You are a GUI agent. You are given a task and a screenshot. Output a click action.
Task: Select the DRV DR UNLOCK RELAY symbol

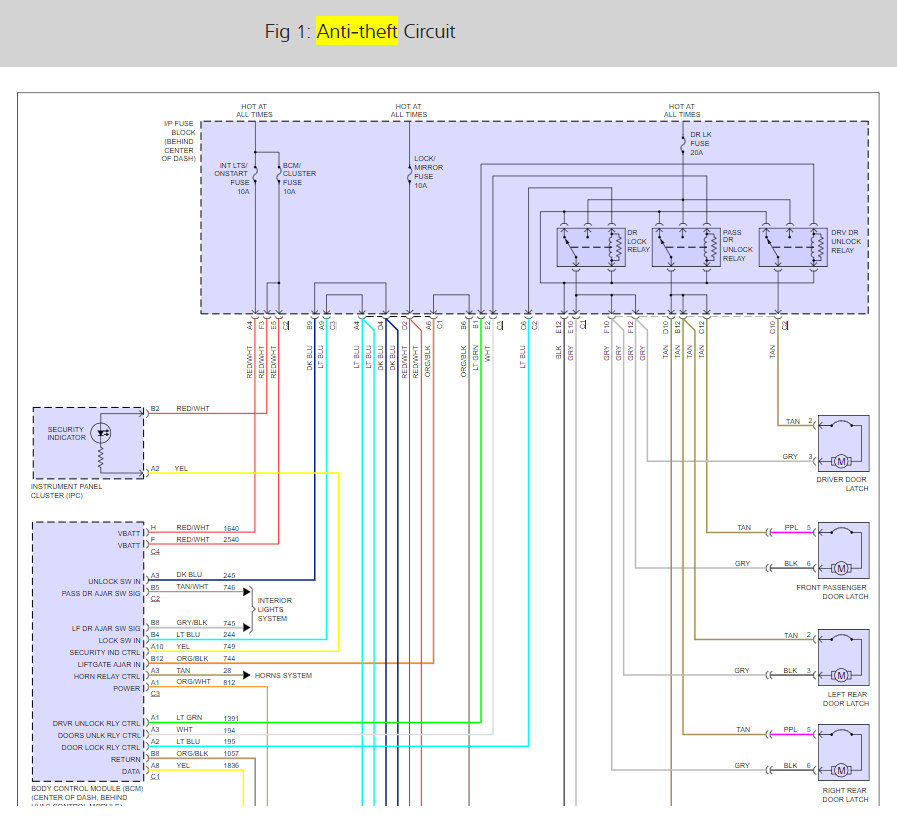(x=793, y=247)
